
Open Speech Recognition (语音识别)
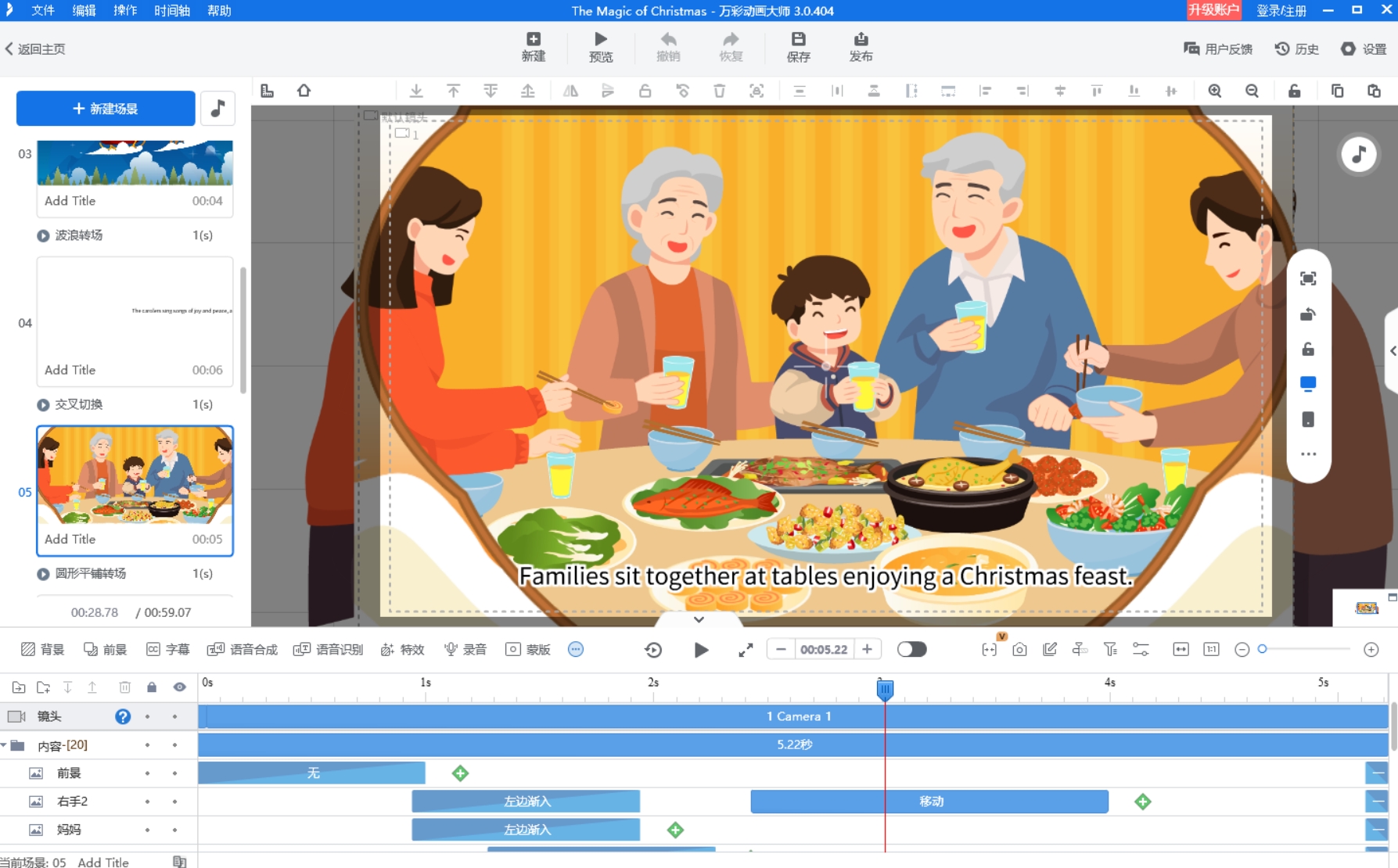(x=328, y=649)
